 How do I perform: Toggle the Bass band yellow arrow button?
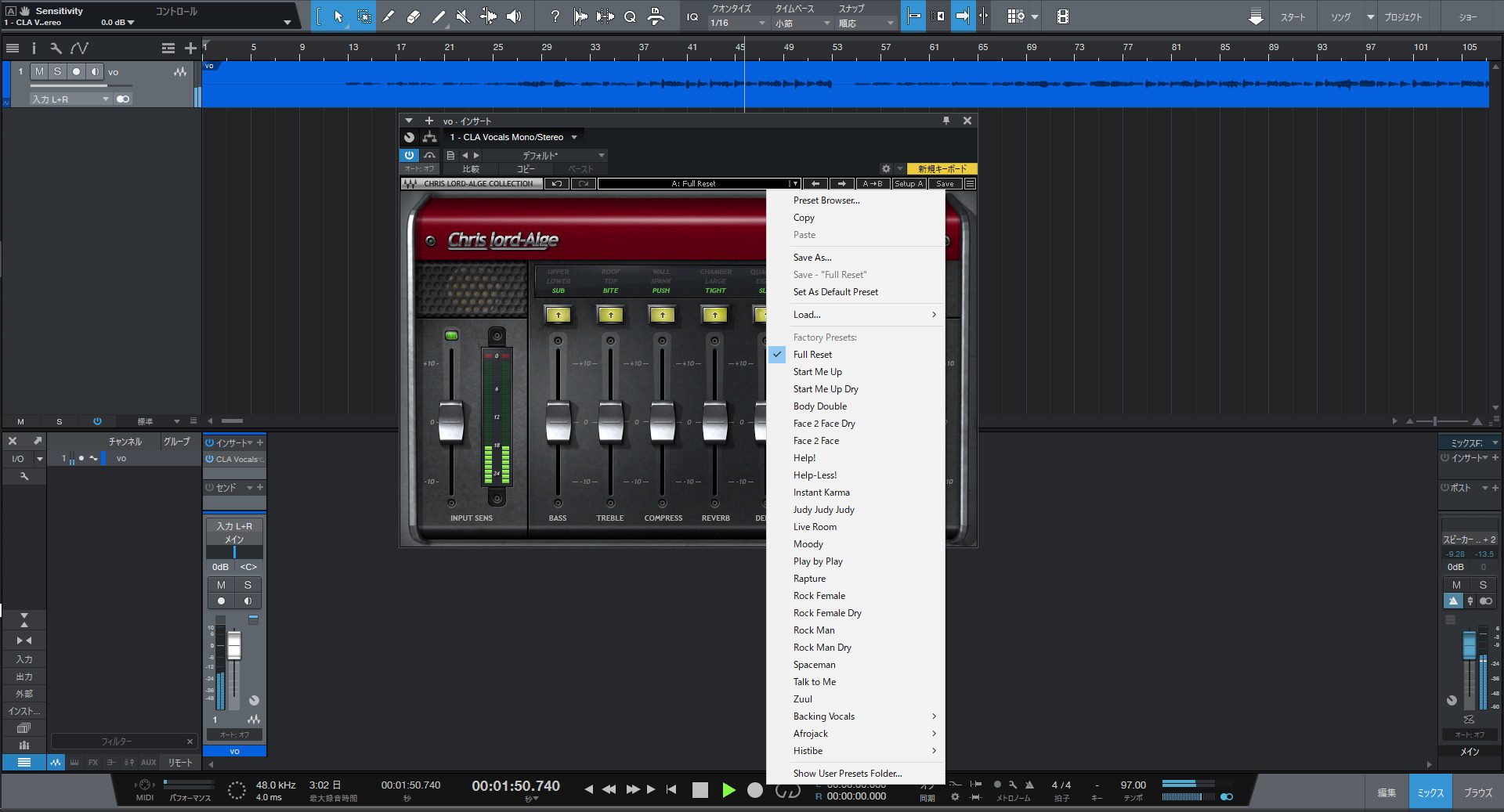(558, 315)
